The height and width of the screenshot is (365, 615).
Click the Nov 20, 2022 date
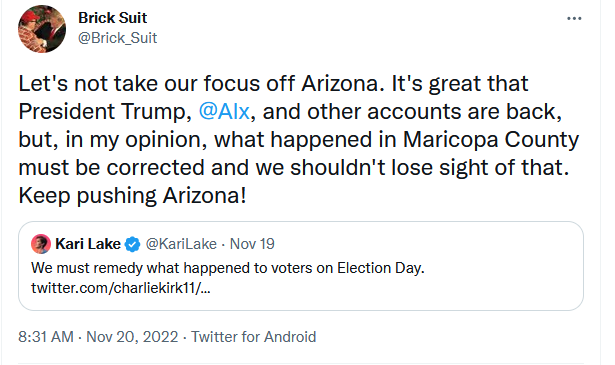132,337
